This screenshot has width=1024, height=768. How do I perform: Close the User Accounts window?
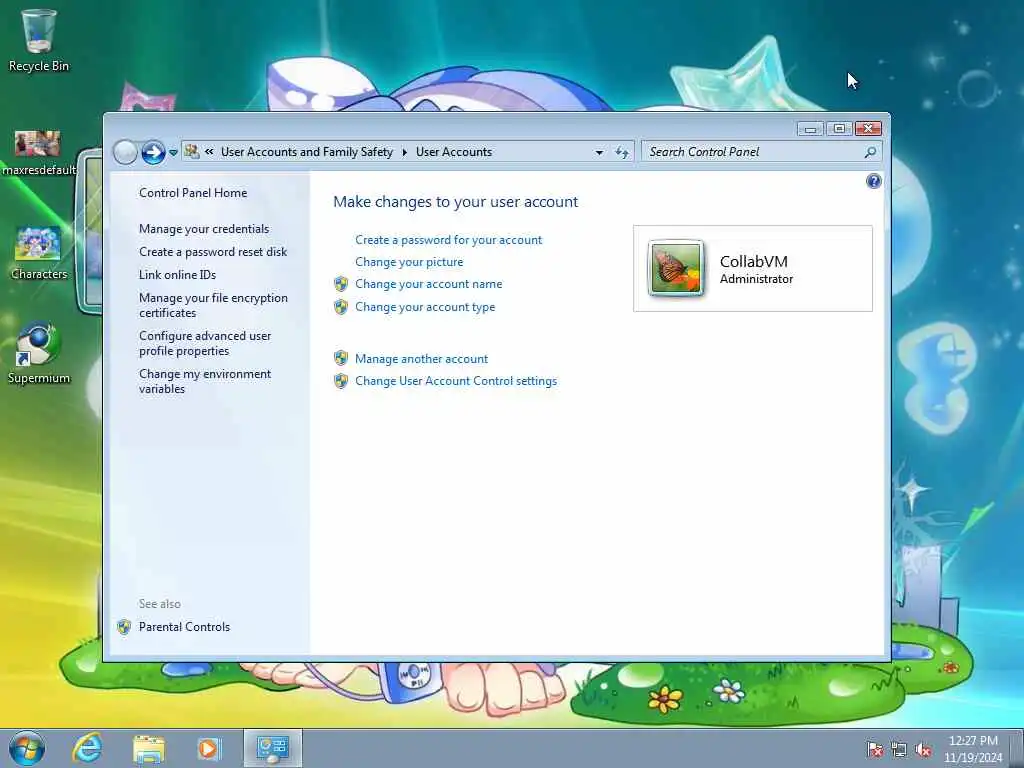869,129
